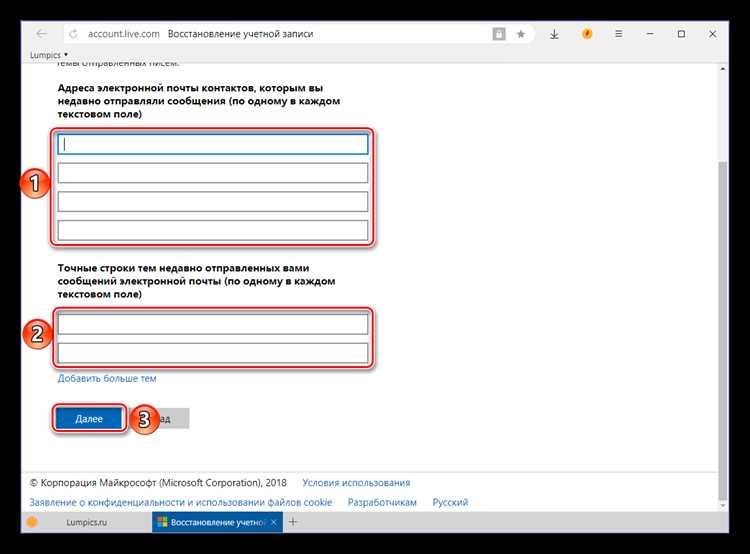
Task: Click the browser back arrow
Action: point(42,33)
